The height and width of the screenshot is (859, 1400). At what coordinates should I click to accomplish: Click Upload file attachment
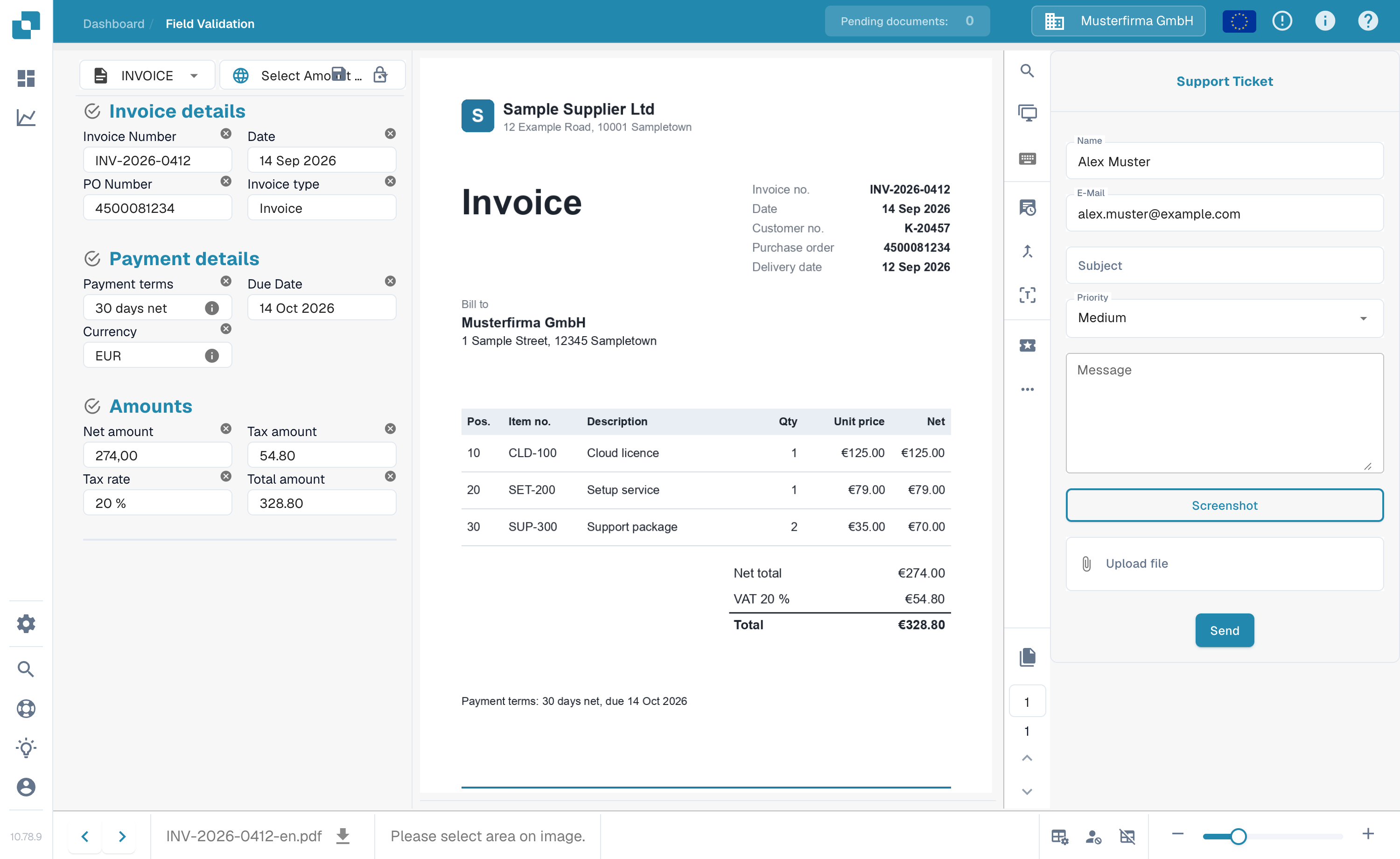point(1225,563)
